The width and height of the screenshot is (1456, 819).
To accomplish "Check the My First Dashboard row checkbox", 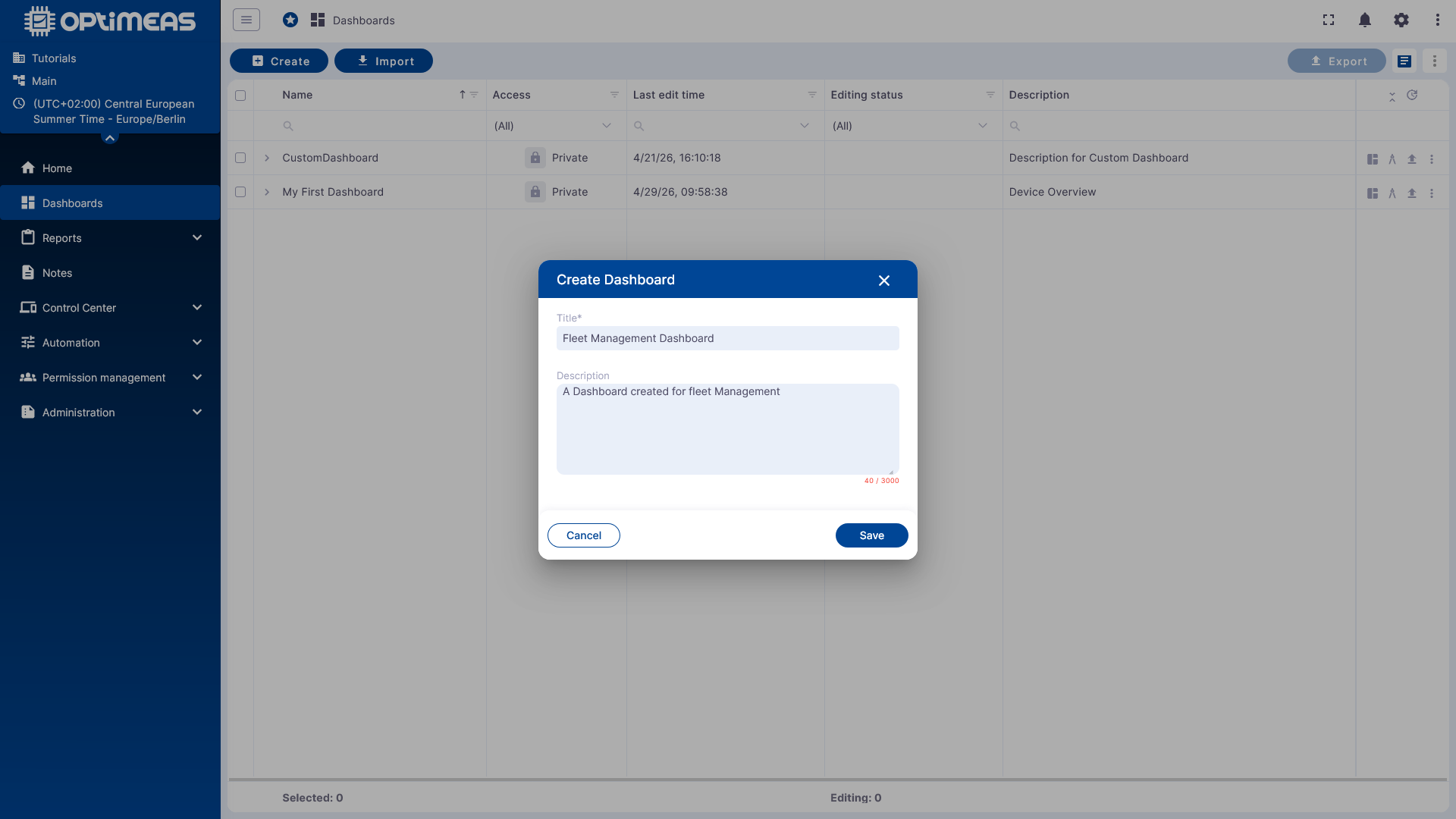I will pyautogui.click(x=240, y=192).
